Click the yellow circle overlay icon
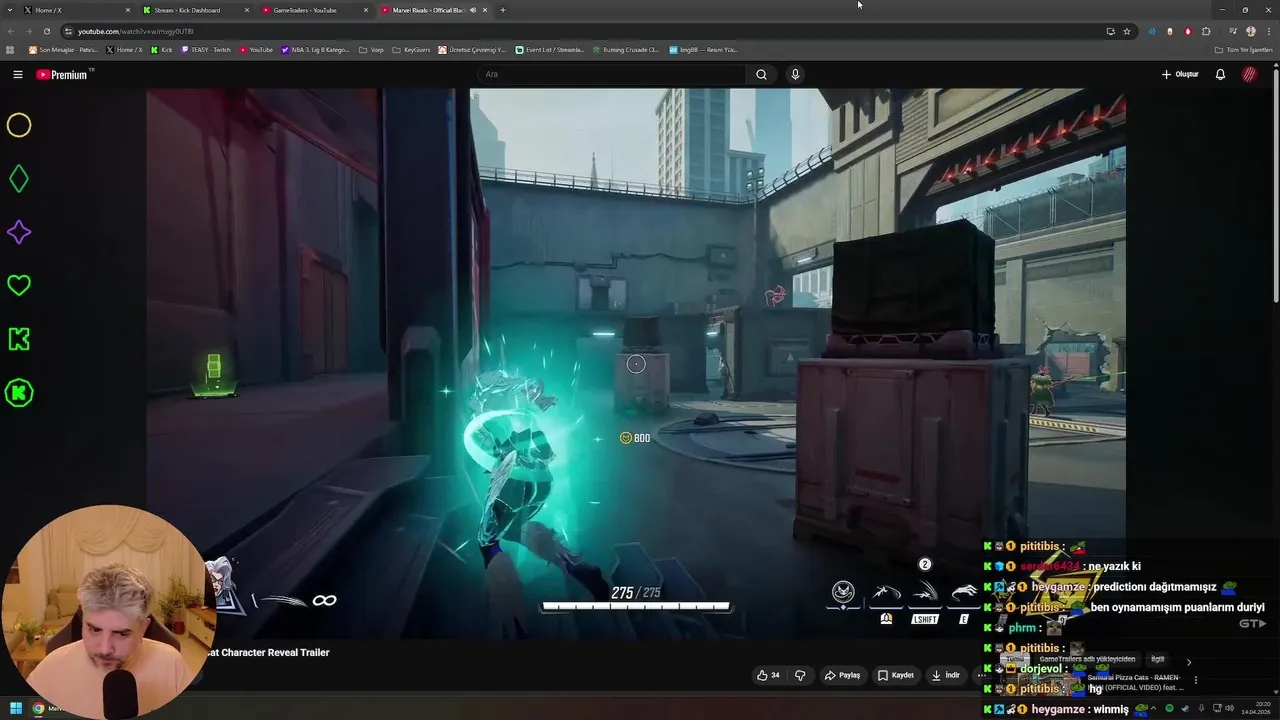Viewport: 1280px width, 720px height. 19,125
